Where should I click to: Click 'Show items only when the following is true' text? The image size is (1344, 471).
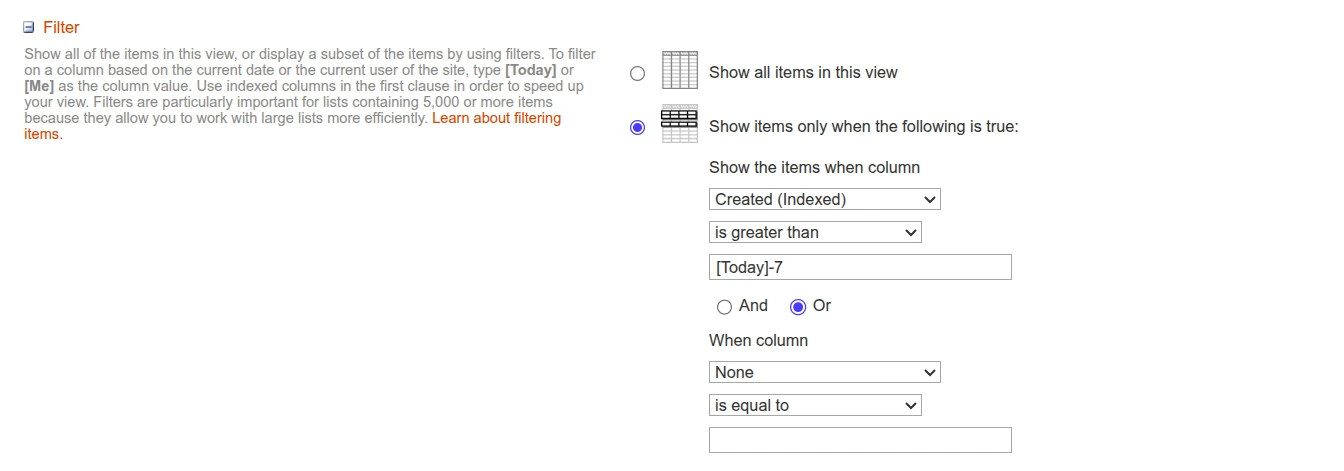[x=863, y=127]
